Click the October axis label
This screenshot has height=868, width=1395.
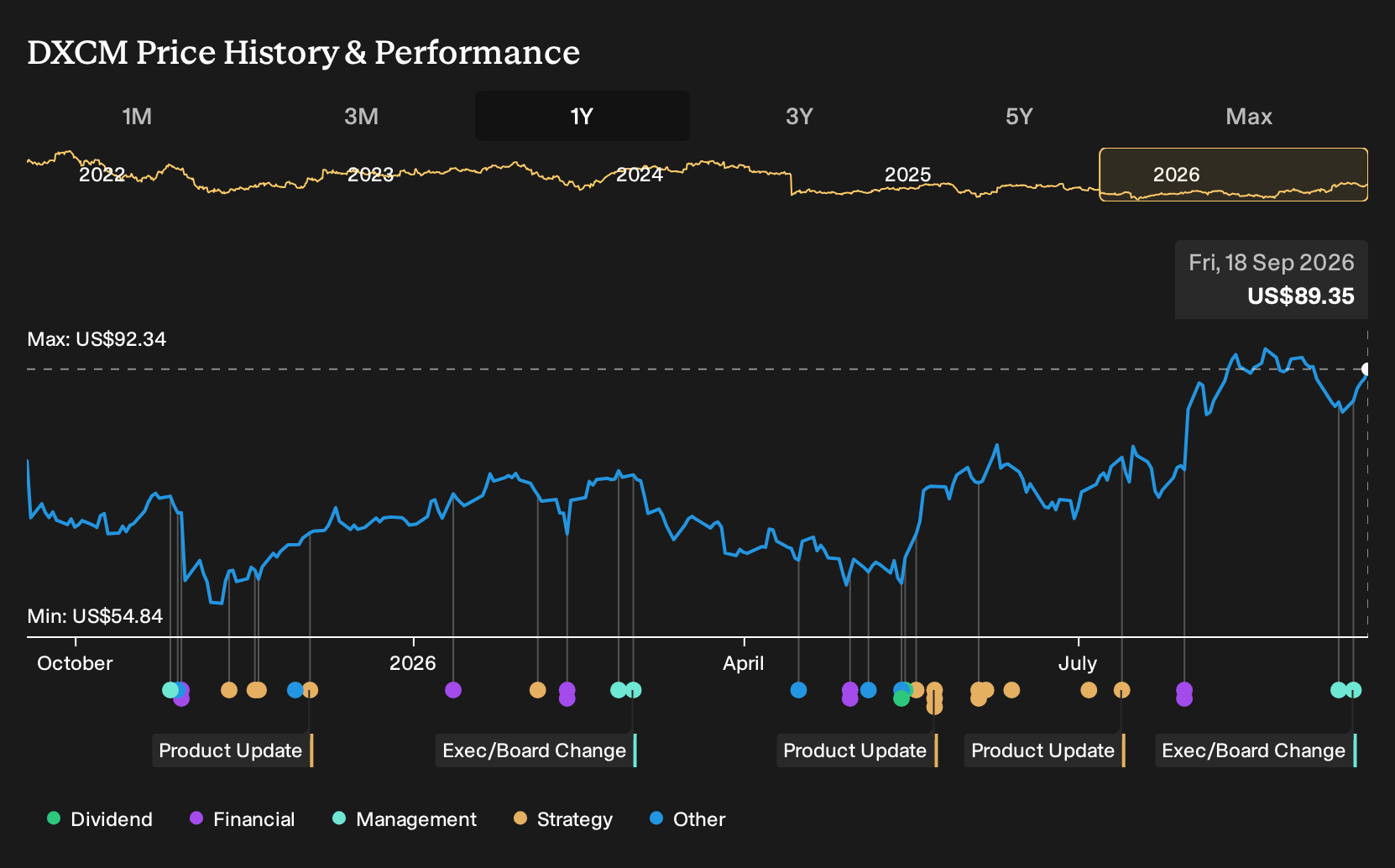point(75,663)
